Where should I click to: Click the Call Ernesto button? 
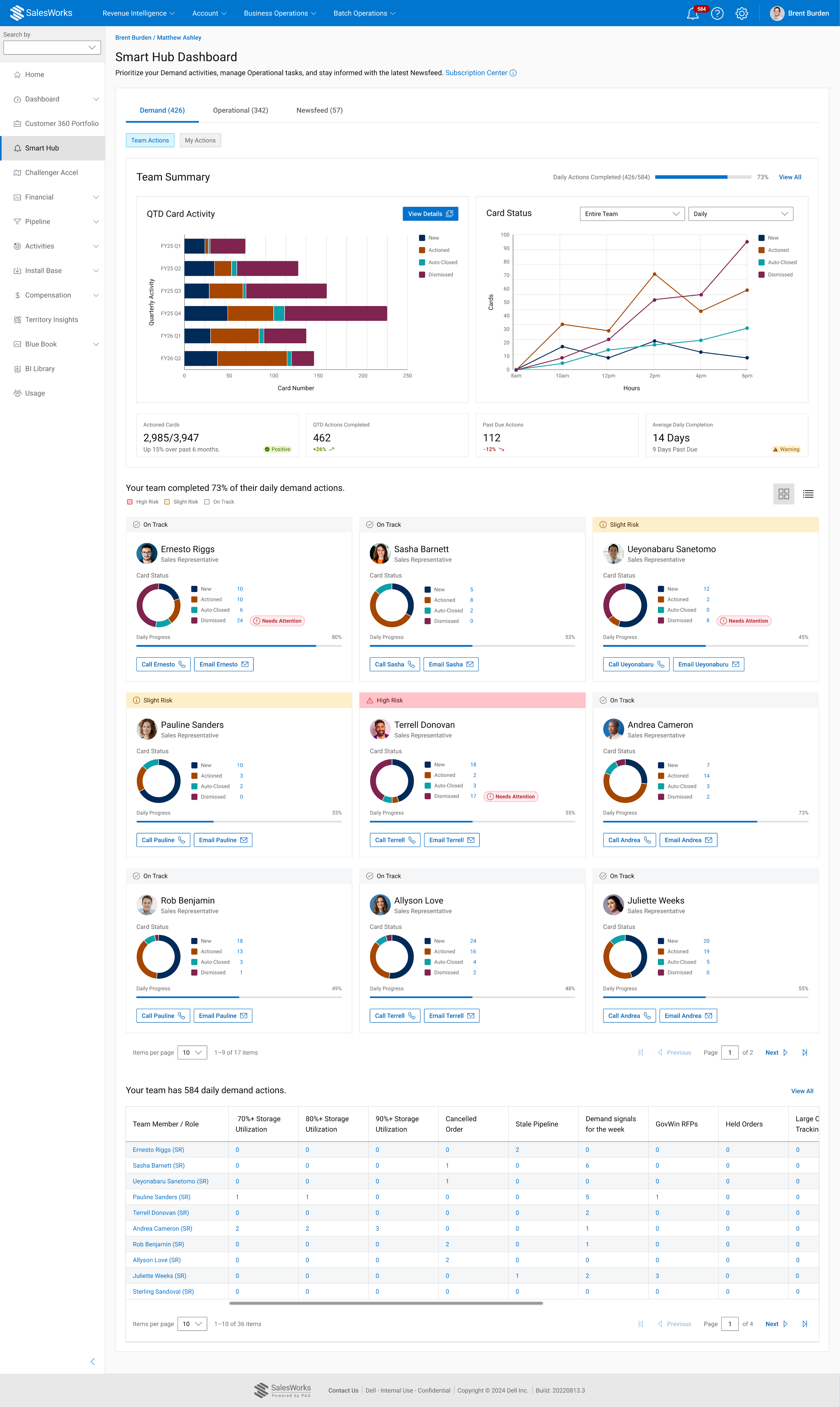pyautogui.click(x=164, y=664)
